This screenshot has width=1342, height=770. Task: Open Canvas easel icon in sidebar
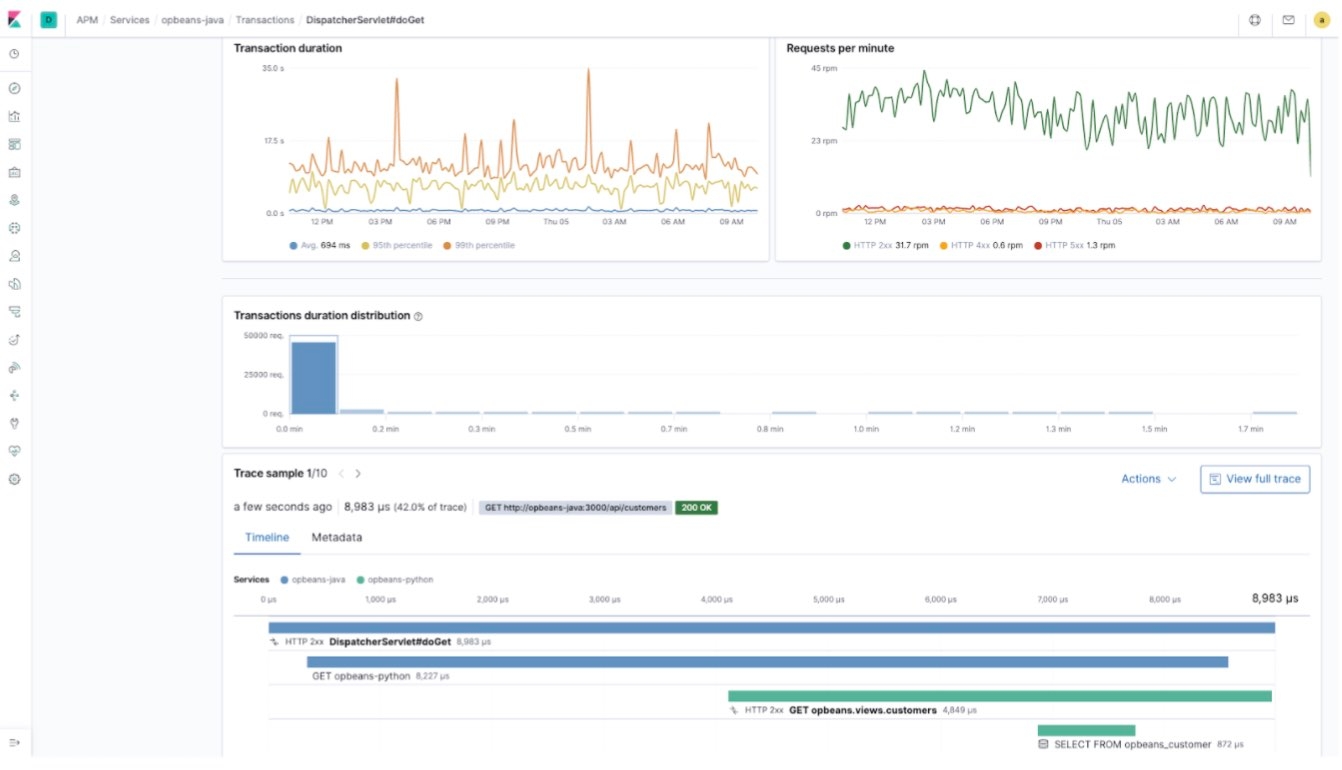(15, 172)
